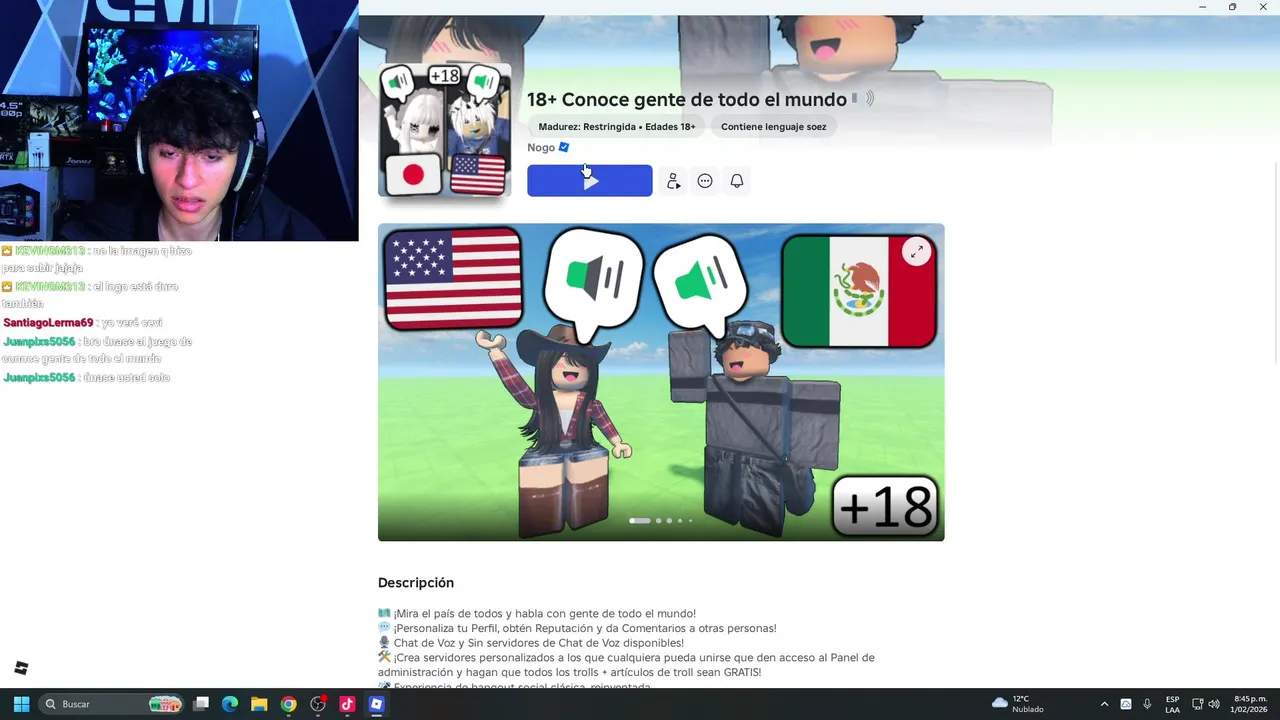1280x720 pixels.
Task: Select the second carousel indicator dot
Action: point(658,521)
